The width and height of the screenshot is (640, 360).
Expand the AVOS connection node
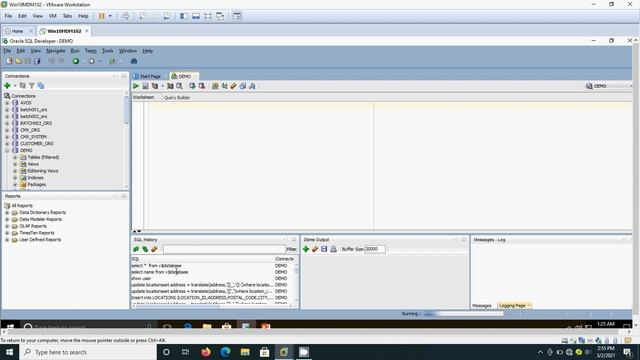[7, 103]
